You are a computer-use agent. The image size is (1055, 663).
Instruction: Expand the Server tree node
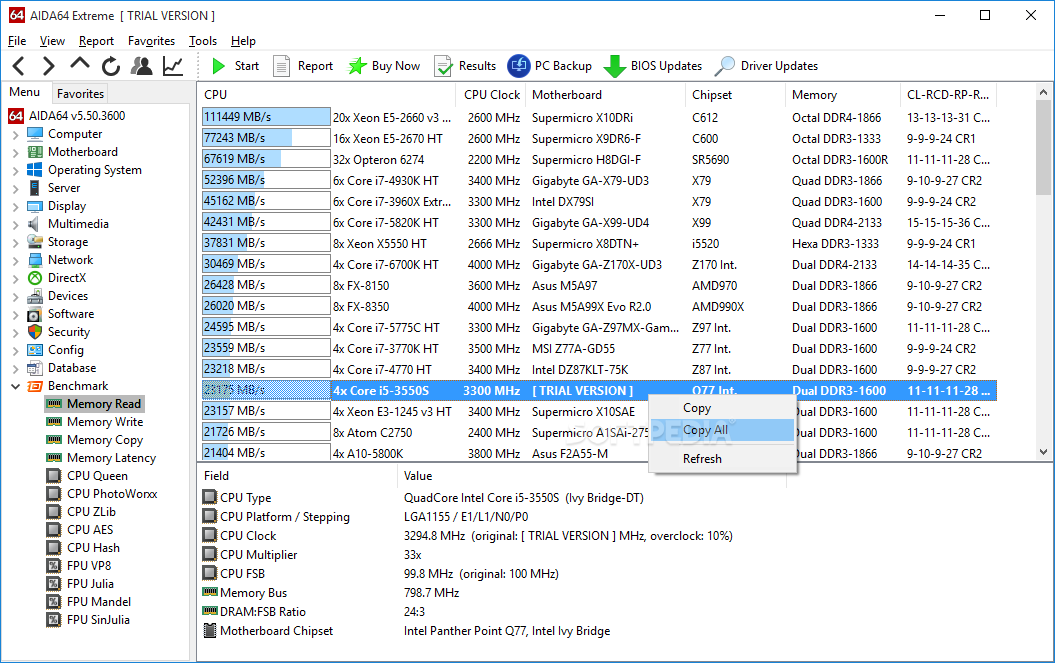[x=15, y=188]
